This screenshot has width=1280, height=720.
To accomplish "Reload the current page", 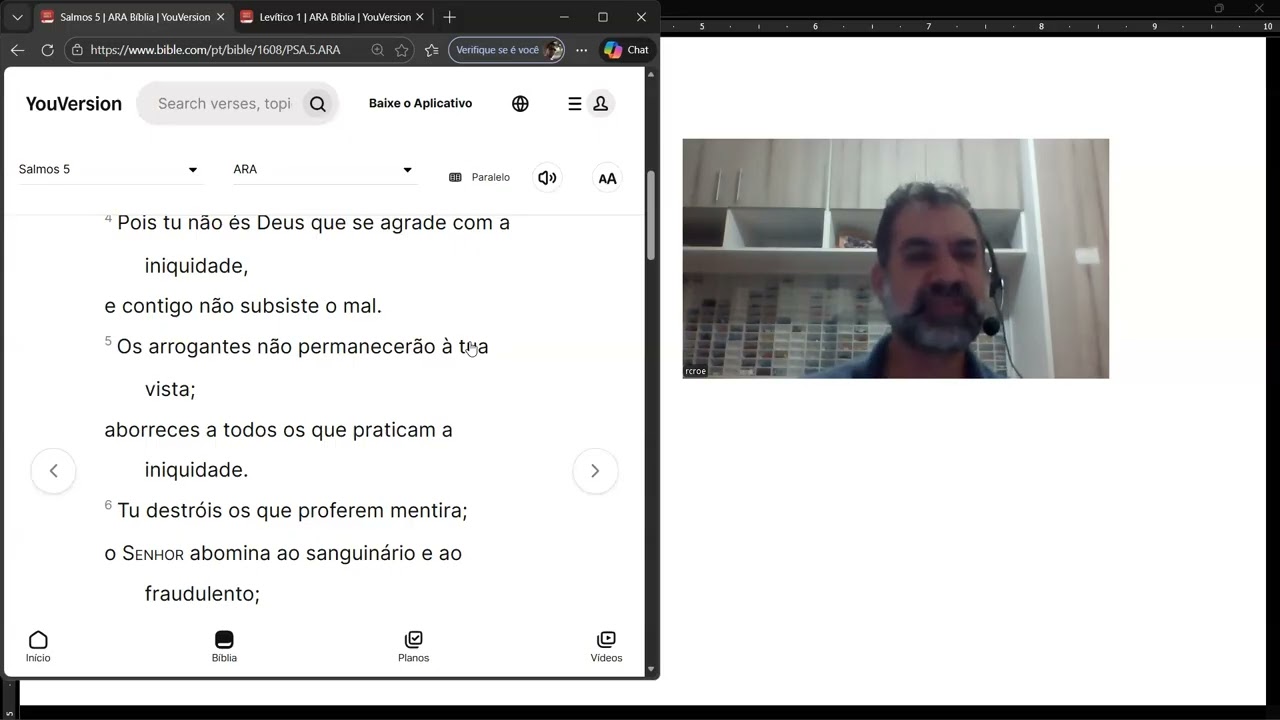I will click(47, 50).
